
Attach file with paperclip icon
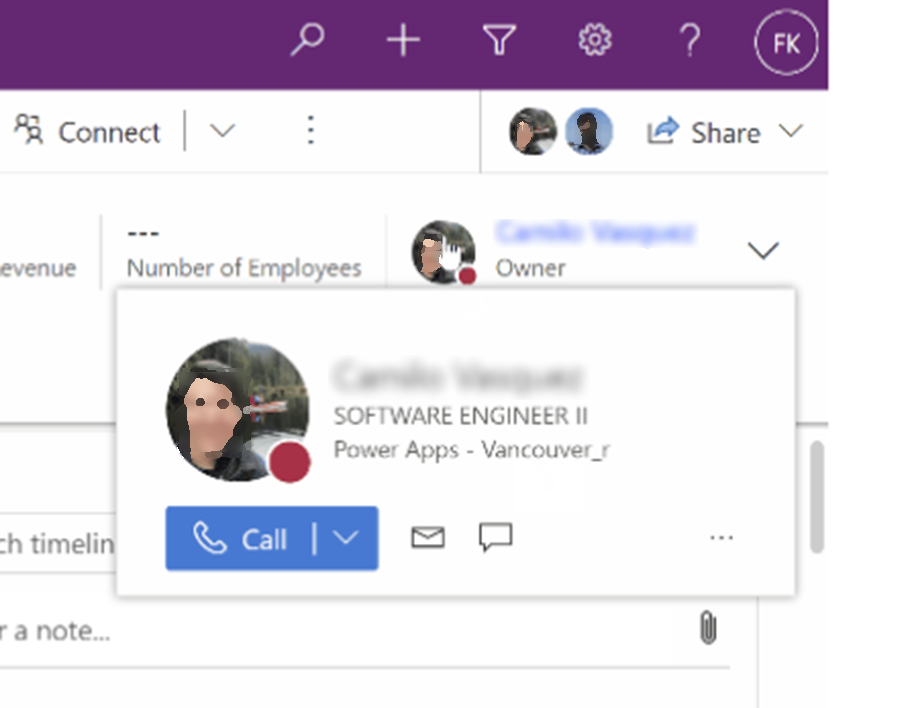(708, 628)
